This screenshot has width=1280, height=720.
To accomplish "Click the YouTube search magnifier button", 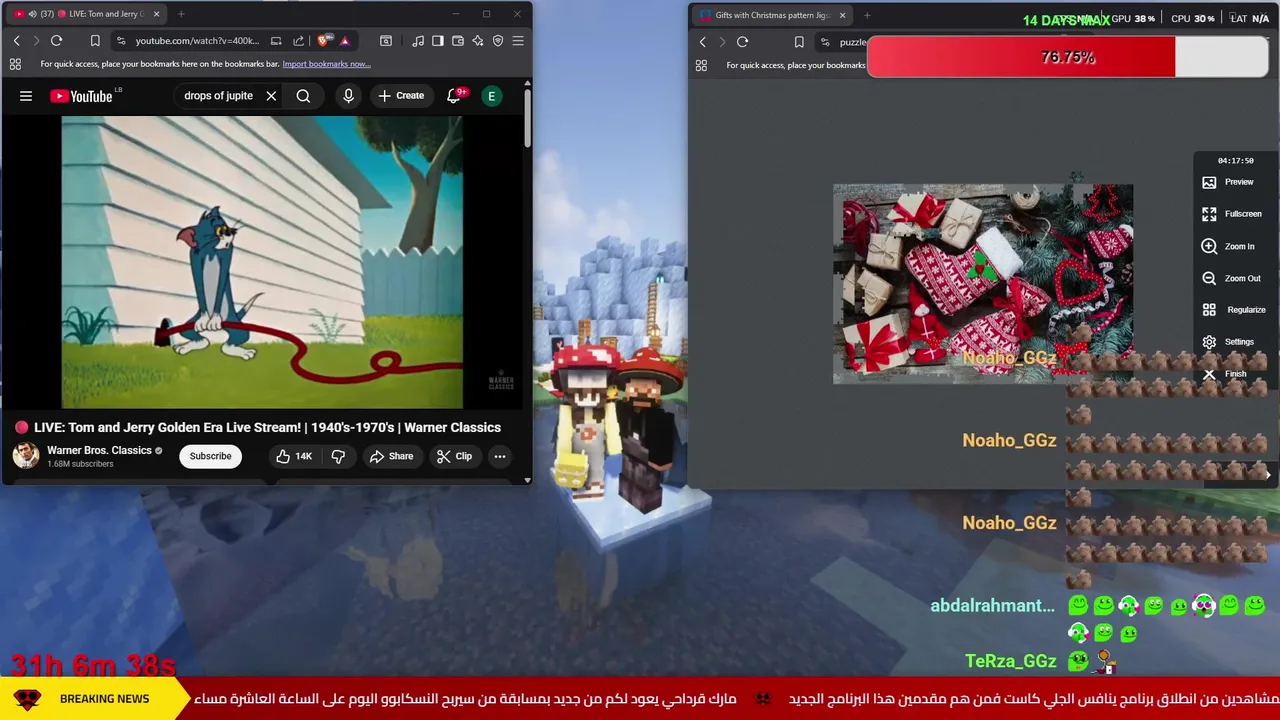I will pyautogui.click(x=303, y=96).
